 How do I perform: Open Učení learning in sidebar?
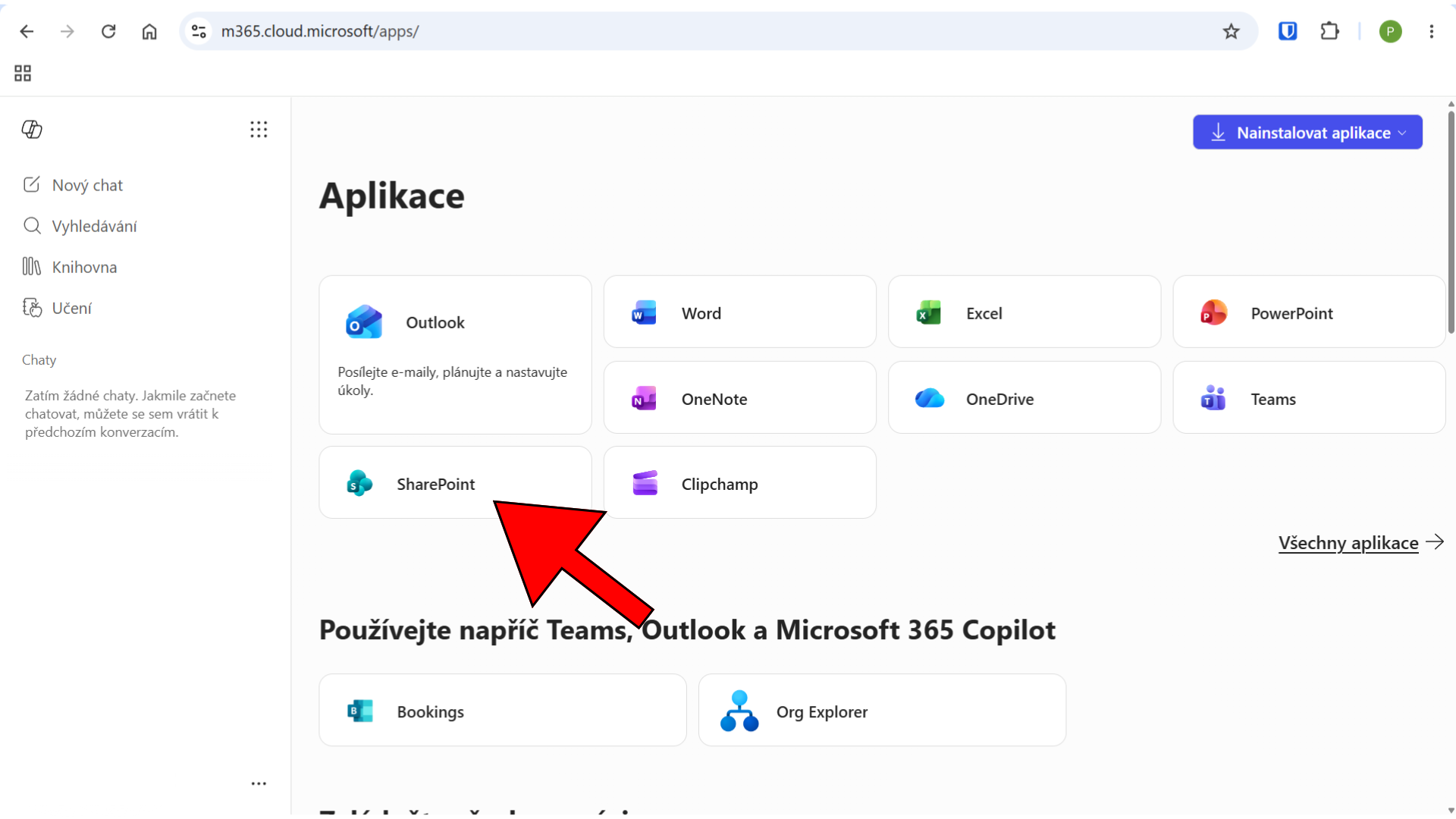[57, 308]
